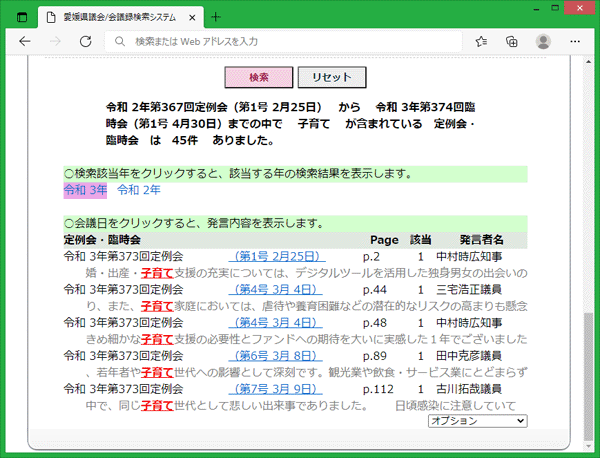Click highlighted 子育て in 婚・出産 excerpt
600x458 pixels.
pos(157,273)
